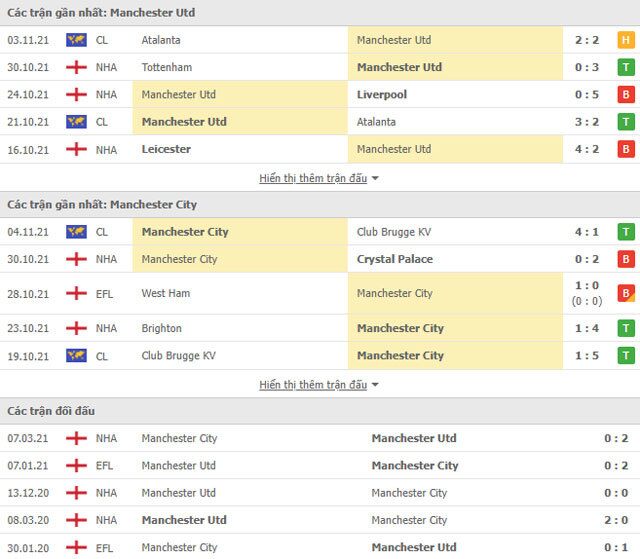Click the green T win badge on the Tottenham row
This screenshot has height=559, width=640.
tap(626, 67)
